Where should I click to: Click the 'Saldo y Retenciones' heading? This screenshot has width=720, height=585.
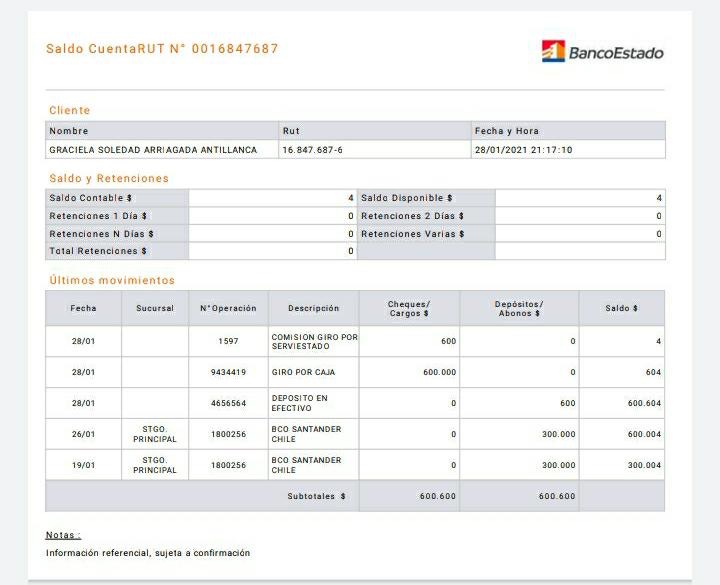109,178
